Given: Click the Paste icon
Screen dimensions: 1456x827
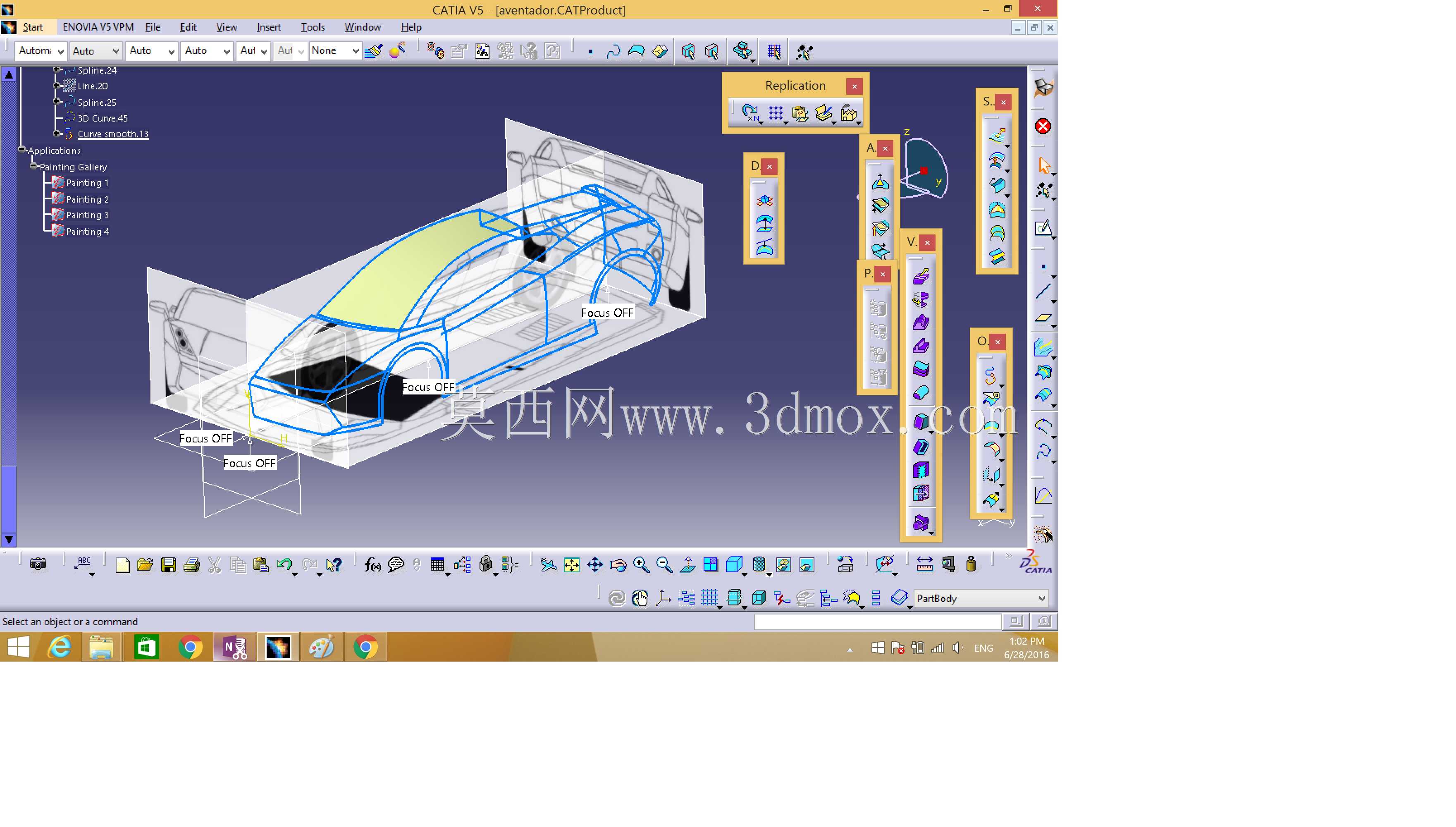Looking at the screenshot, I should [260, 564].
